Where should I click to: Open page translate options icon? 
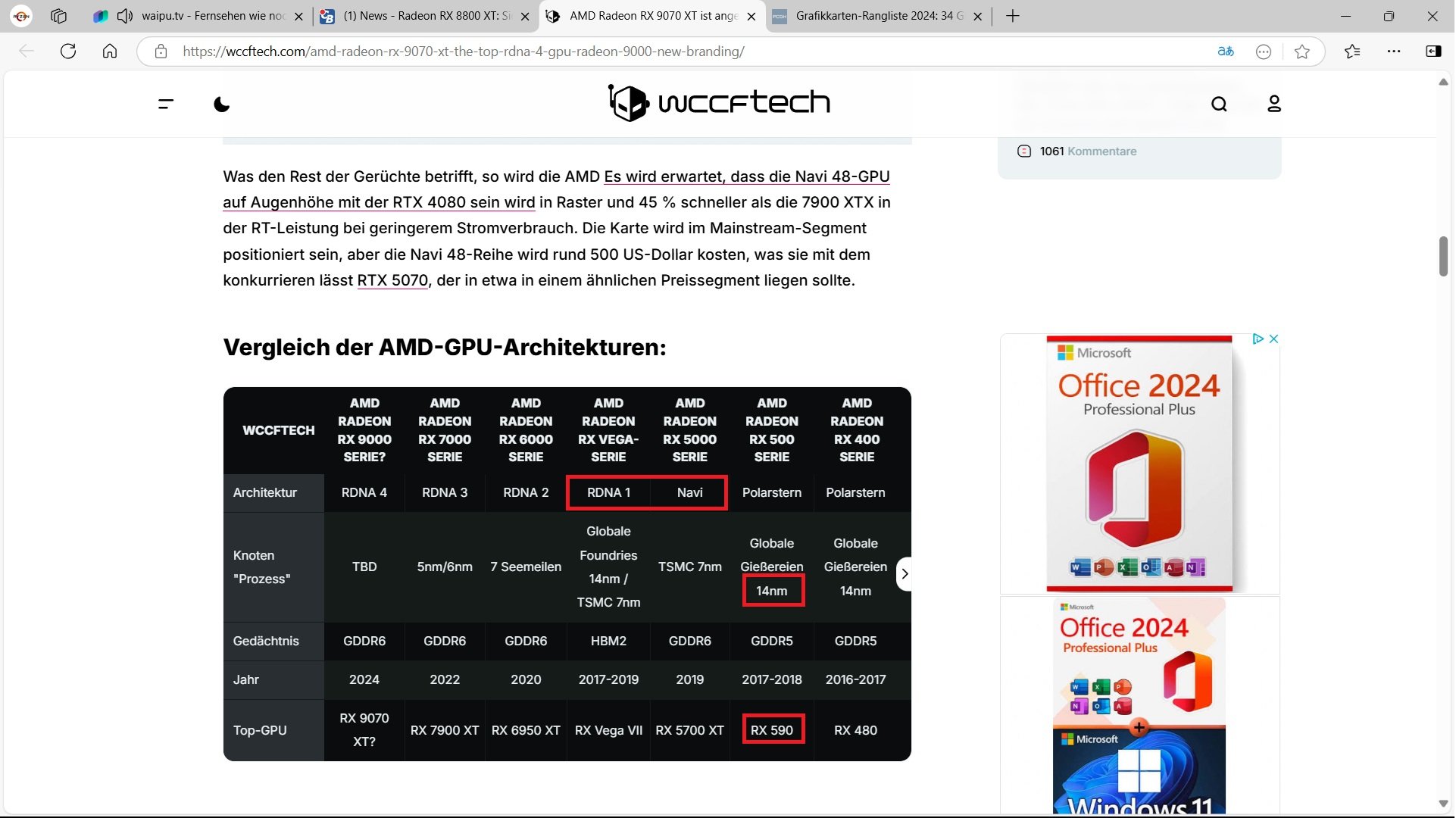tap(1225, 52)
